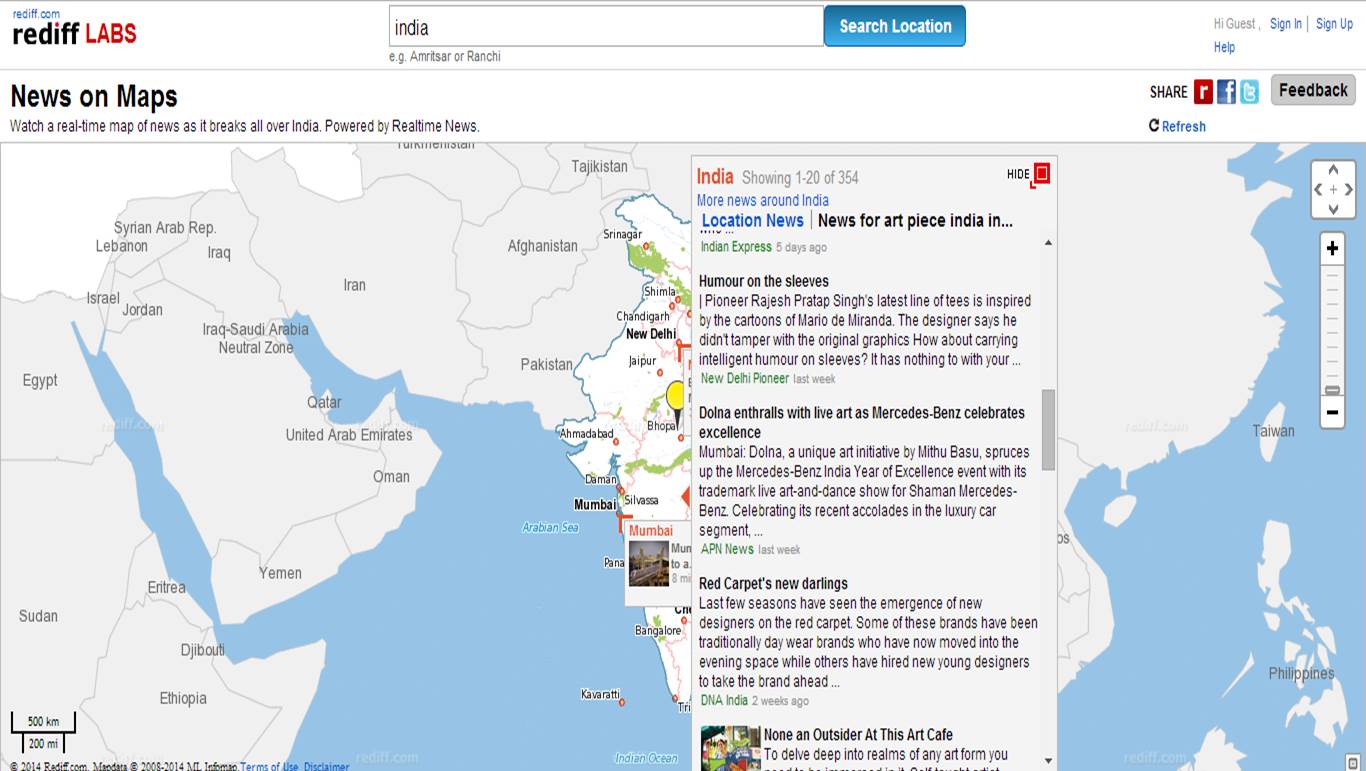Open 'More news around India' link
The image size is (1366, 771).
click(763, 200)
